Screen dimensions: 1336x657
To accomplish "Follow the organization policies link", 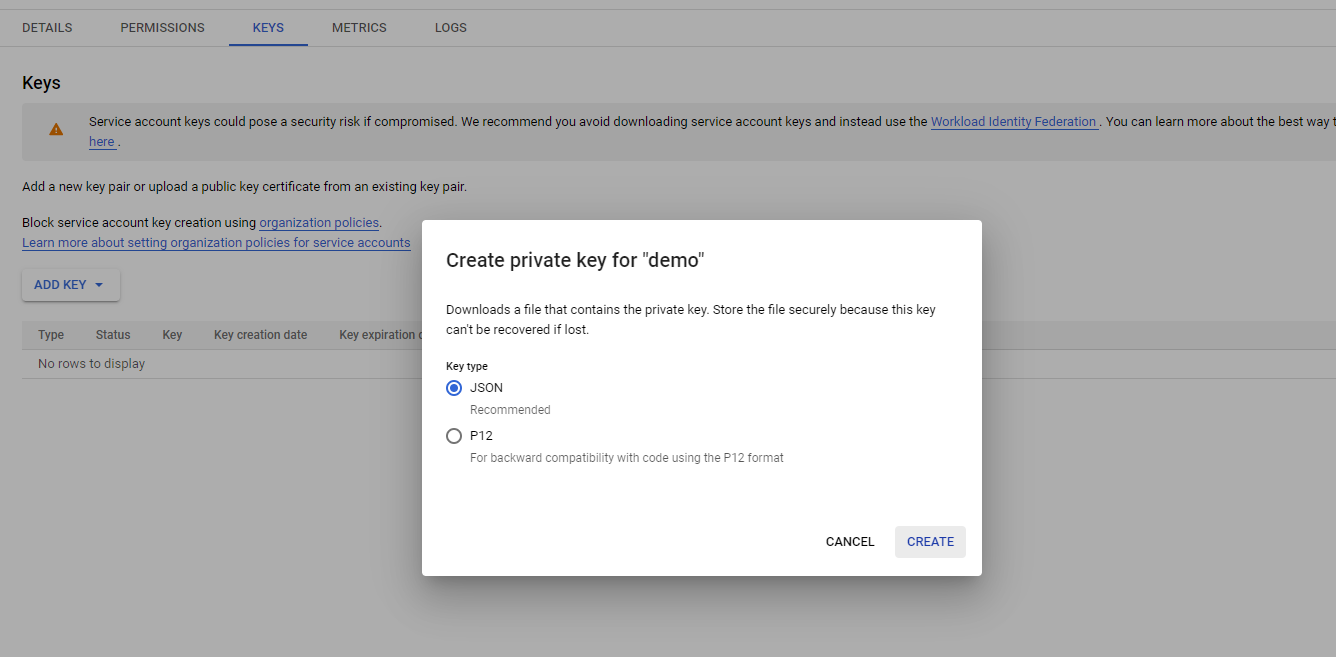I will (x=319, y=223).
